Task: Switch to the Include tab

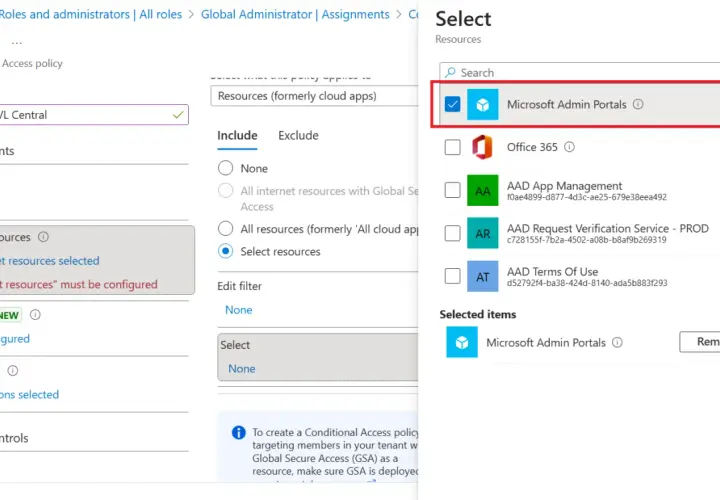Action: pos(237,135)
